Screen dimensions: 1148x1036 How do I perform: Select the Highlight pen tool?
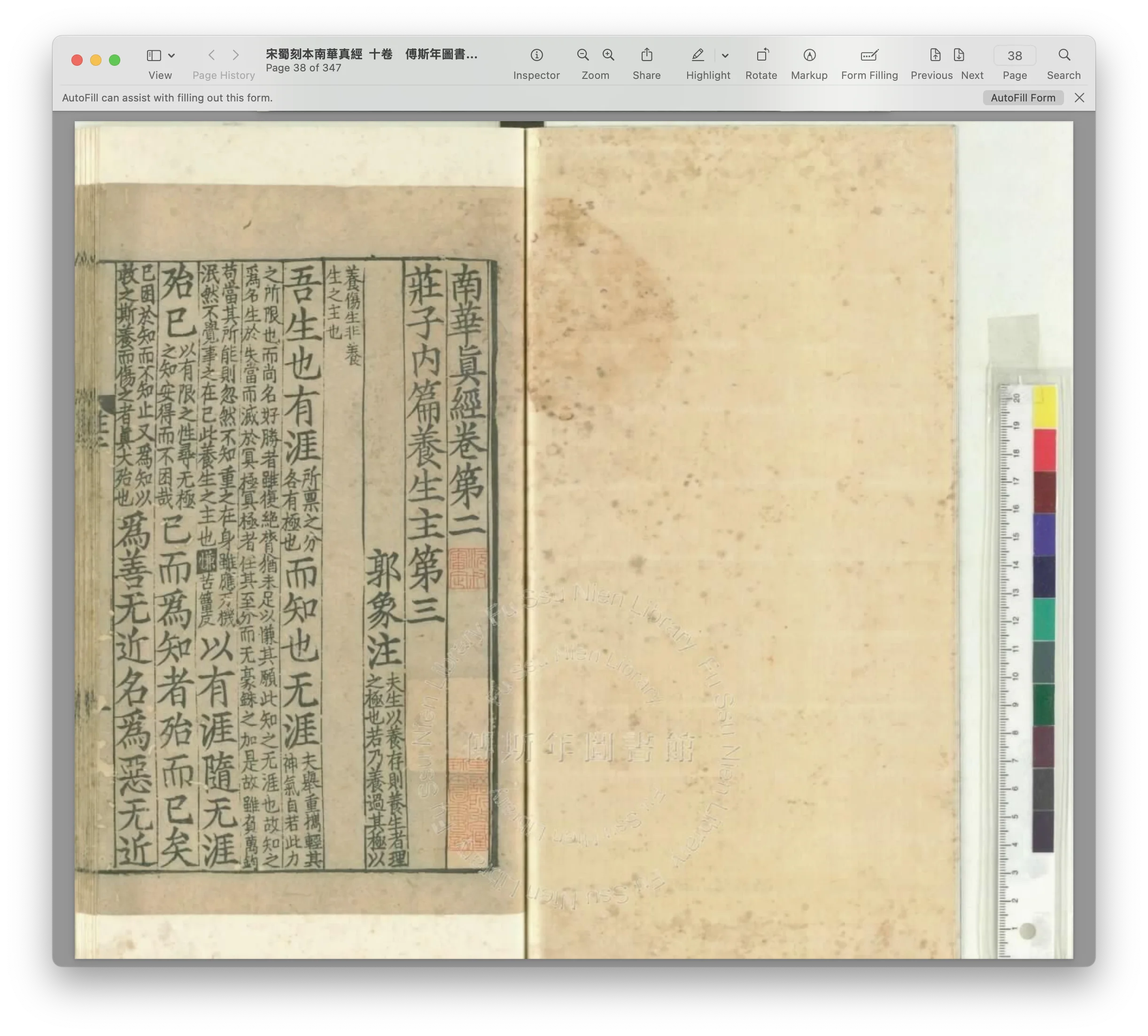pyautogui.click(x=698, y=55)
